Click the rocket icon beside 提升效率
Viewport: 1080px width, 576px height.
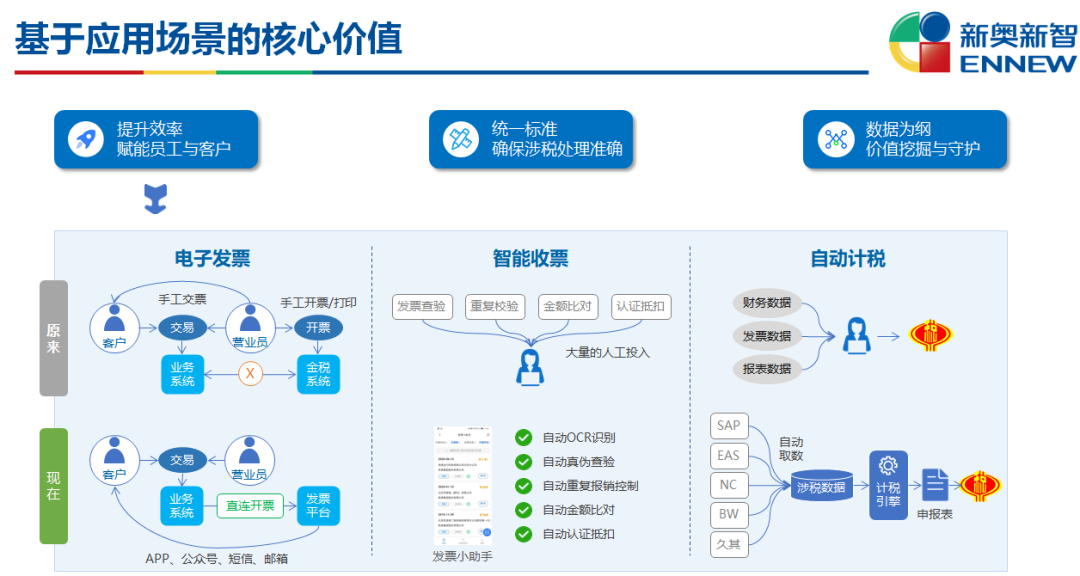[x=86, y=139]
